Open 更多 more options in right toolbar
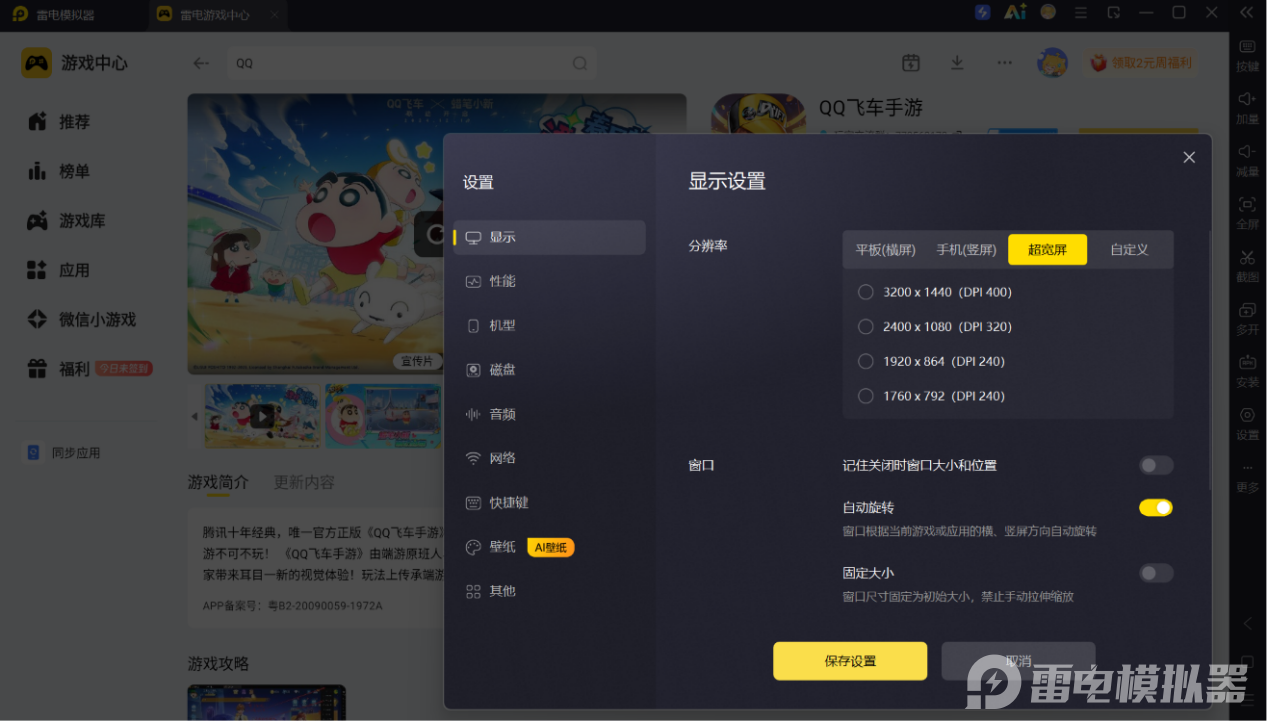Viewport: 1267px width, 721px height. click(1247, 477)
